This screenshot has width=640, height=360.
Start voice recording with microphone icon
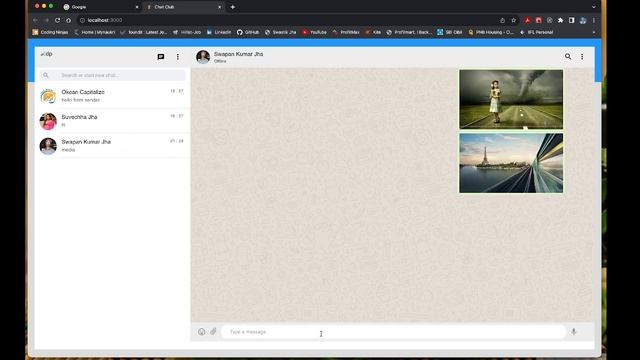(573, 332)
